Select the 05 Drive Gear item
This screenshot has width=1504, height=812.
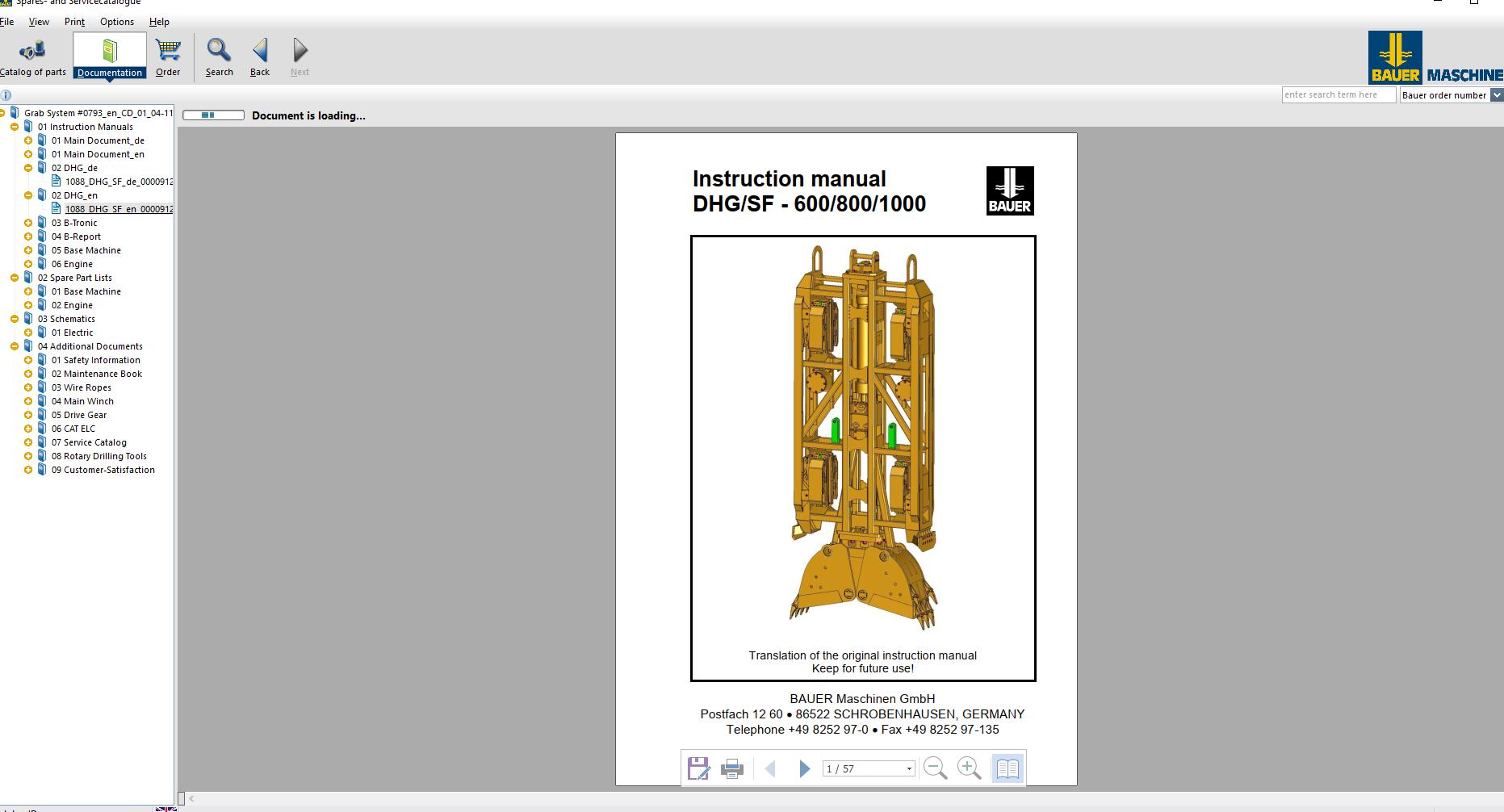click(x=79, y=415)
